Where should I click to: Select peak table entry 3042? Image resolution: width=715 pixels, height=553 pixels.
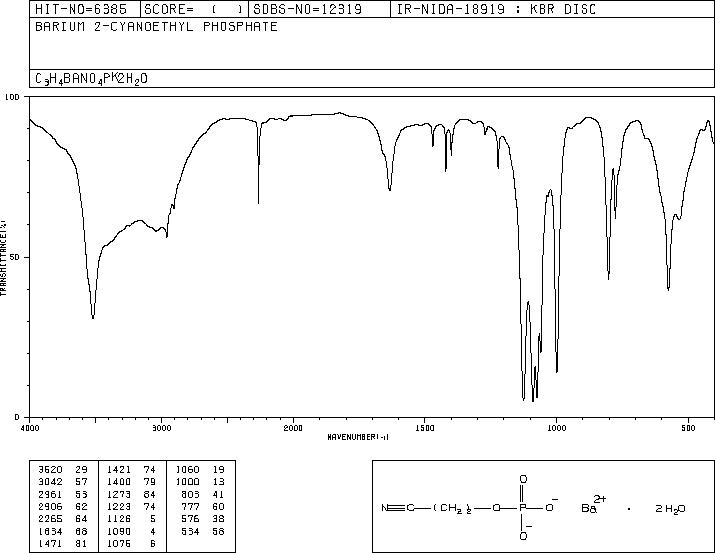(x=63, y=481)
